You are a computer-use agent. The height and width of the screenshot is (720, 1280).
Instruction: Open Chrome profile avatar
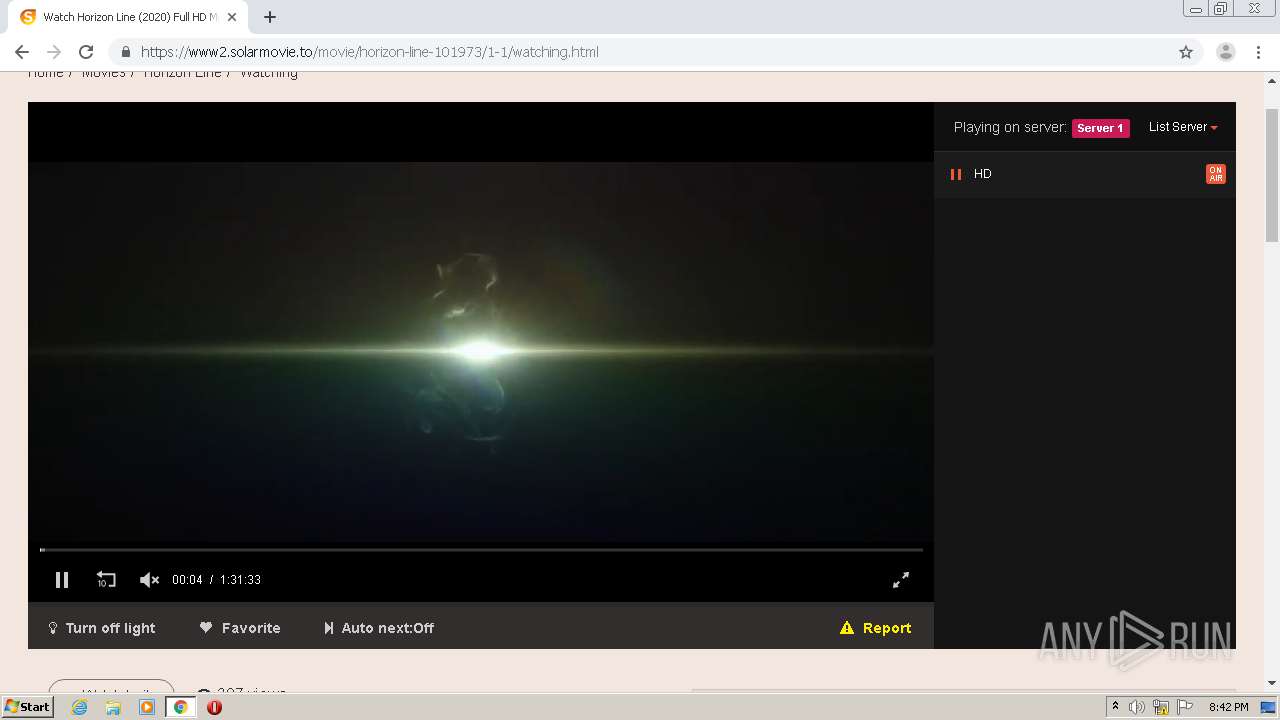1226,52
